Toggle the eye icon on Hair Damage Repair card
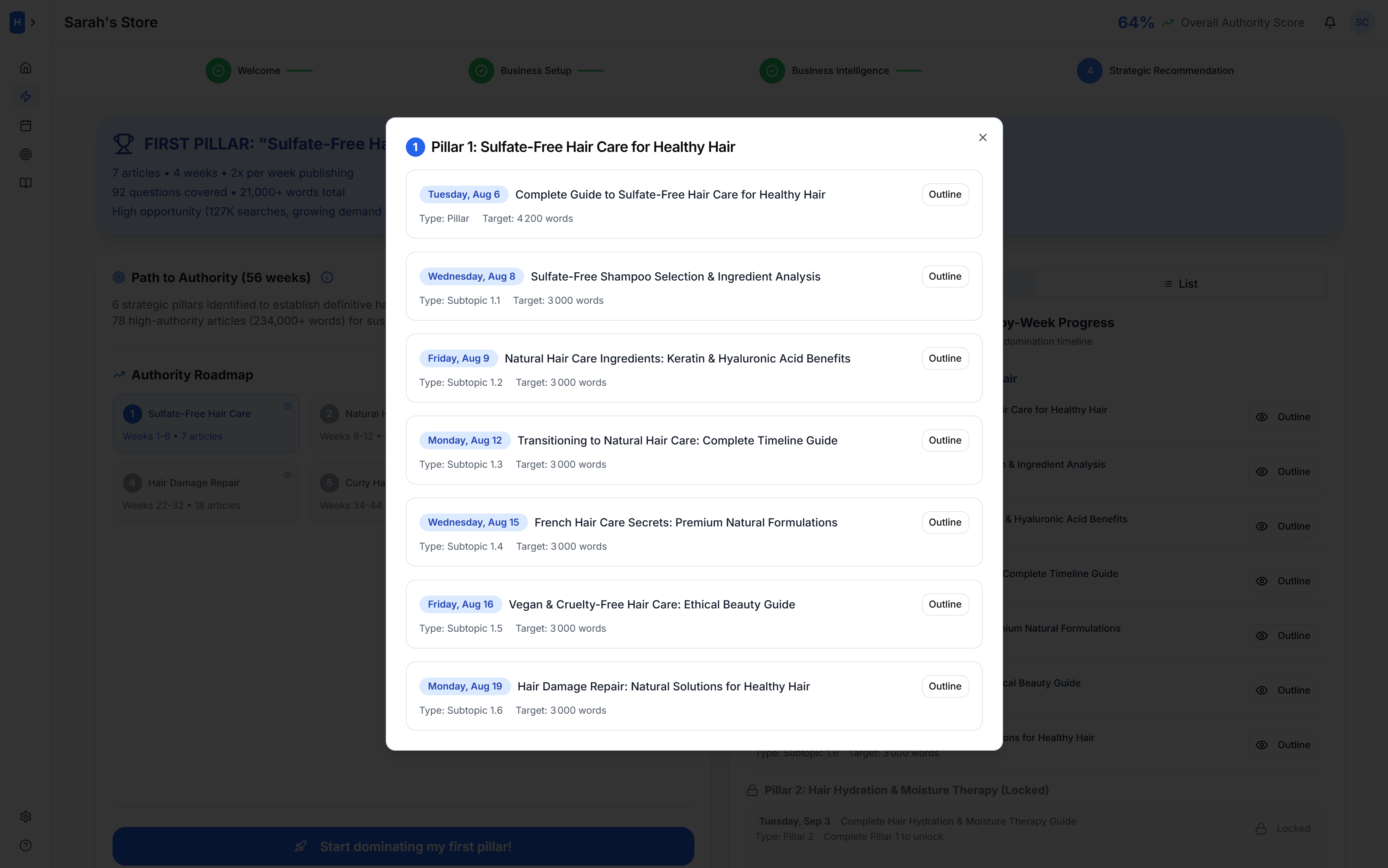 coord(288,475)
